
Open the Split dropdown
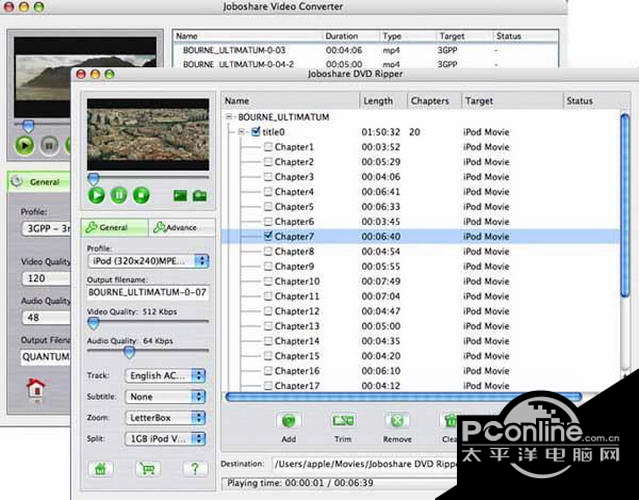coord(165,439)
